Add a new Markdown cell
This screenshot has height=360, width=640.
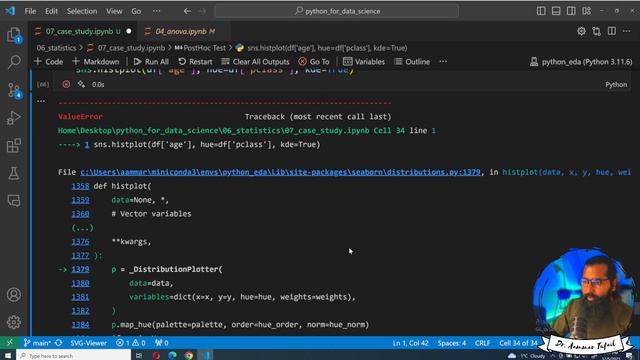pos(96,62)
